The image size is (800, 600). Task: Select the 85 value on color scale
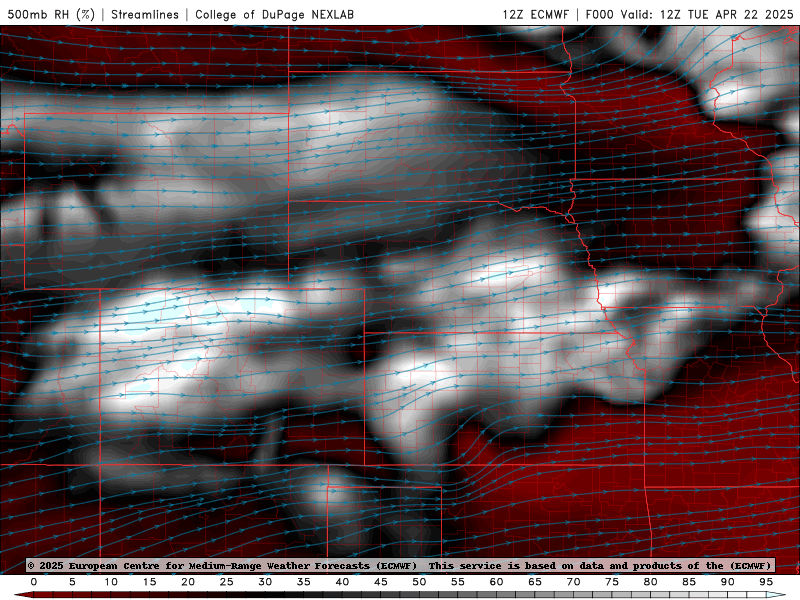click(x=689, y=582)
